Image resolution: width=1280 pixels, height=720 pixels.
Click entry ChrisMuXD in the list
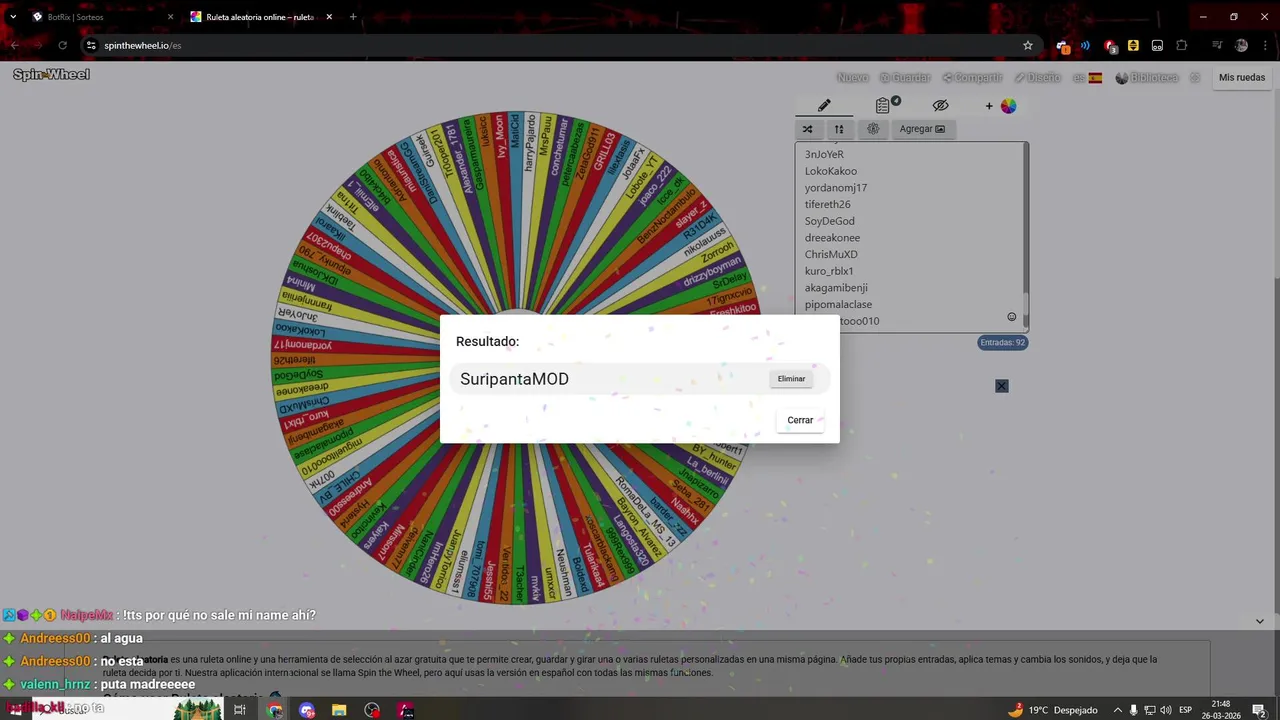(831, 254)
